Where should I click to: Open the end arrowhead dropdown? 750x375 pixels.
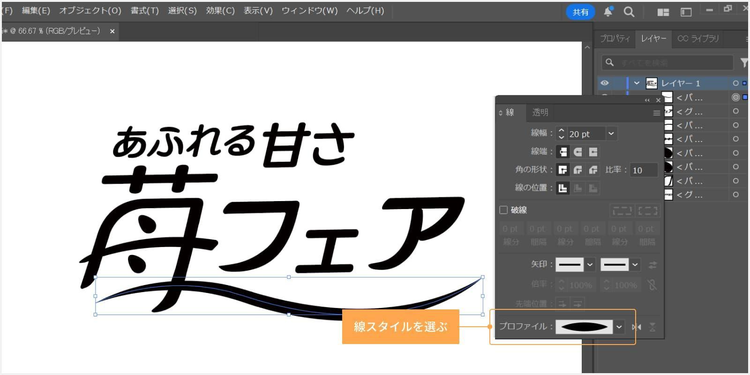point(635,265)
